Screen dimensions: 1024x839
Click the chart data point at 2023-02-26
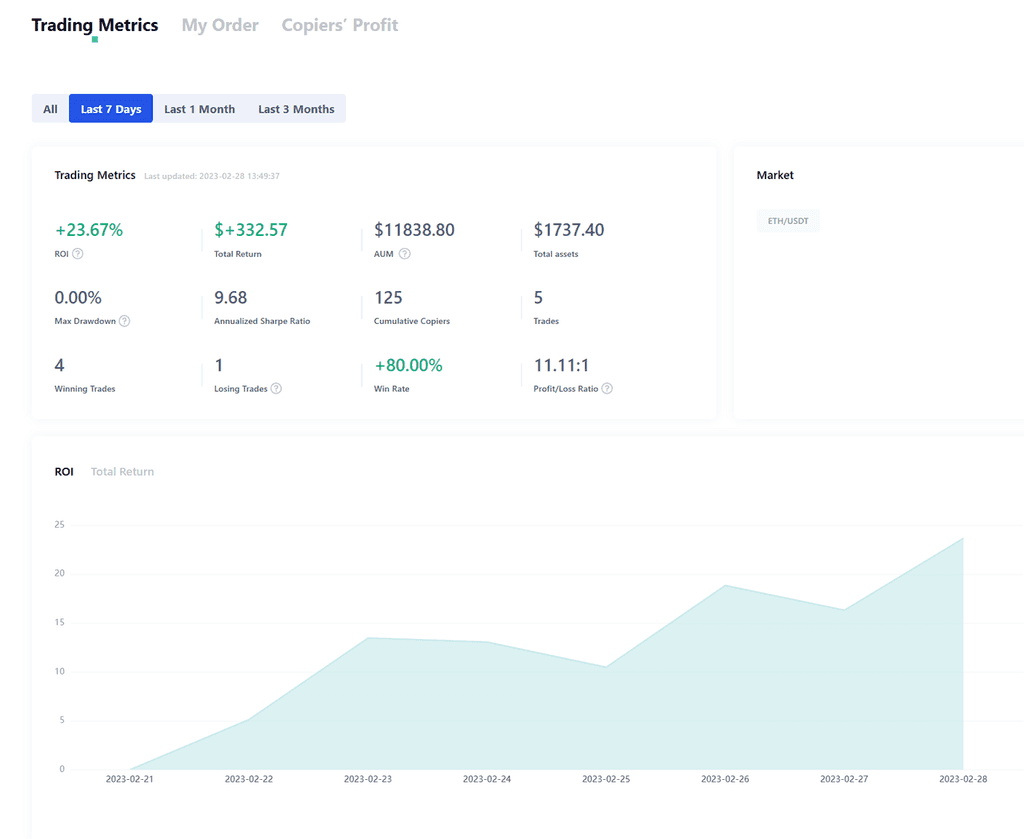(x=725, y=585)
